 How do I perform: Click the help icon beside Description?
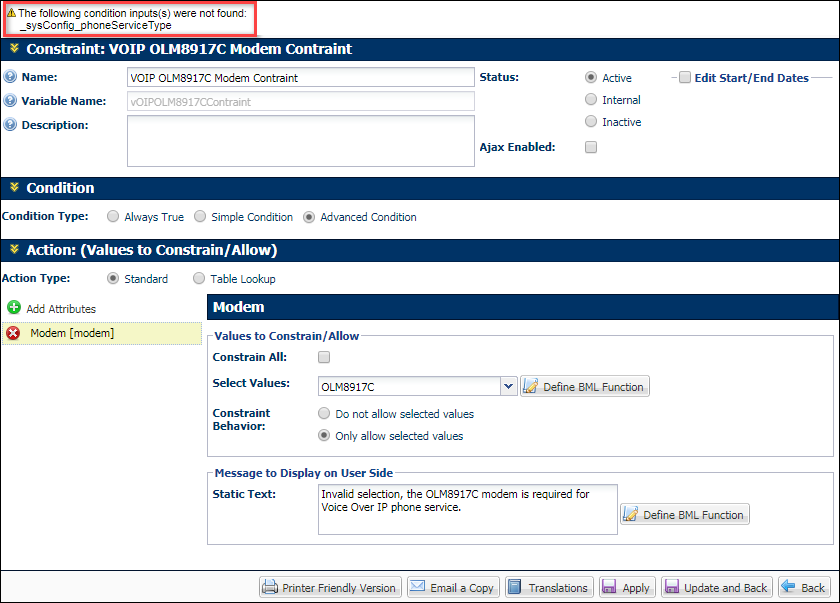(10, 125)
